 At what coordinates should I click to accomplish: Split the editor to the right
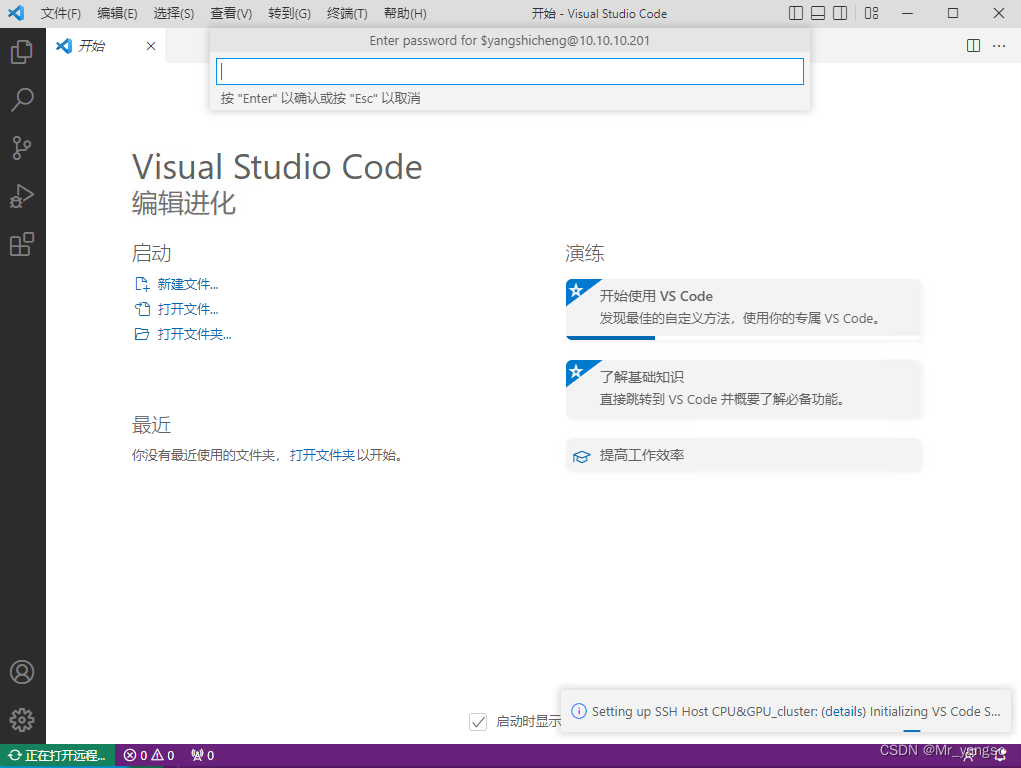973,46
